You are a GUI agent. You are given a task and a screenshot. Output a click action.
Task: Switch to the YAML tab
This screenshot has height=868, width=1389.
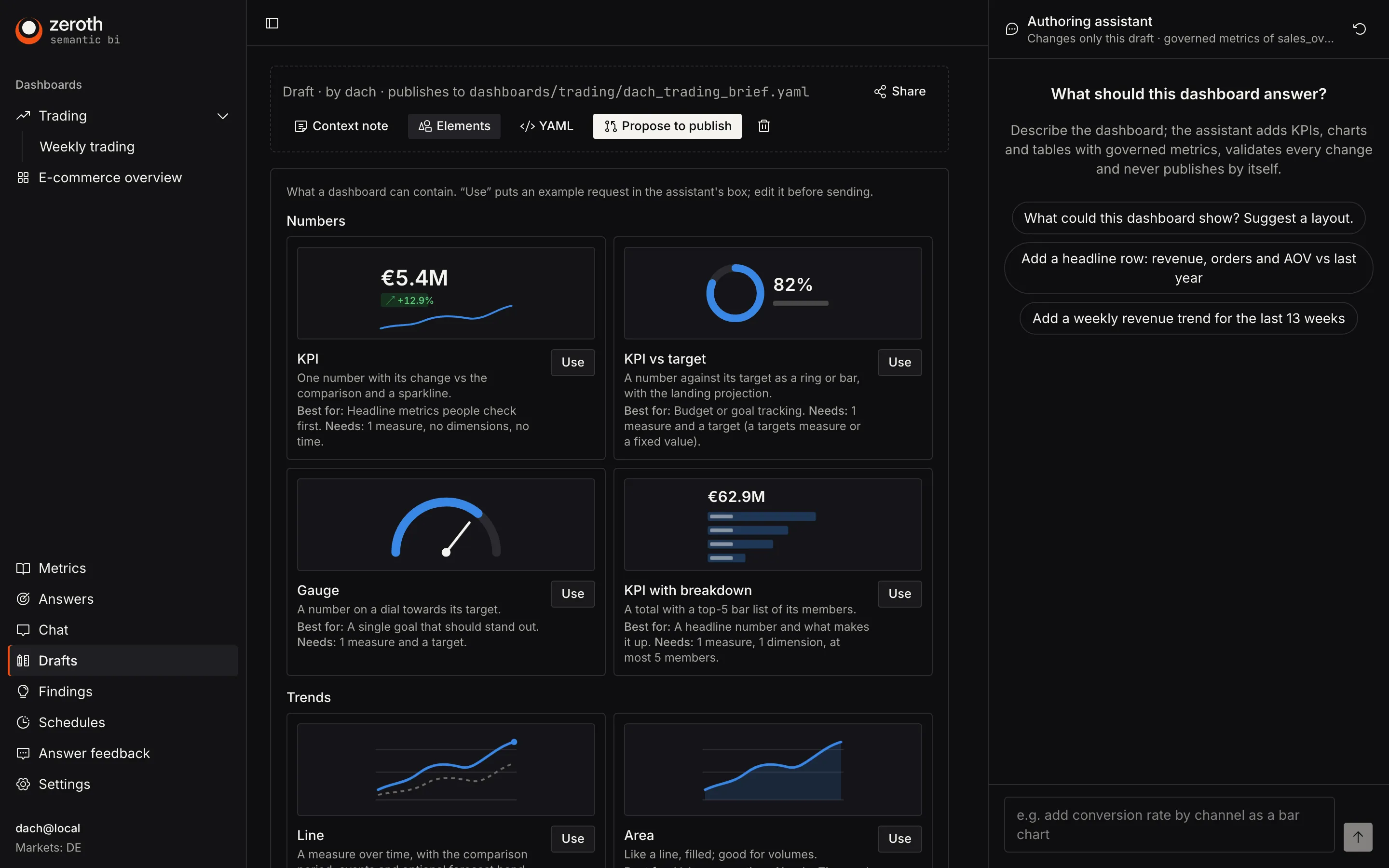click(x=546, y=126)
